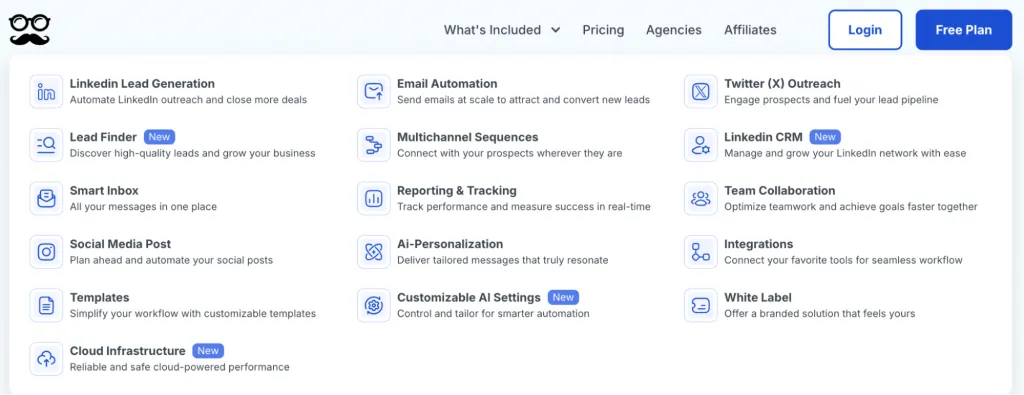Click "Connect with your prospects wherever they are"

point(509,153)
